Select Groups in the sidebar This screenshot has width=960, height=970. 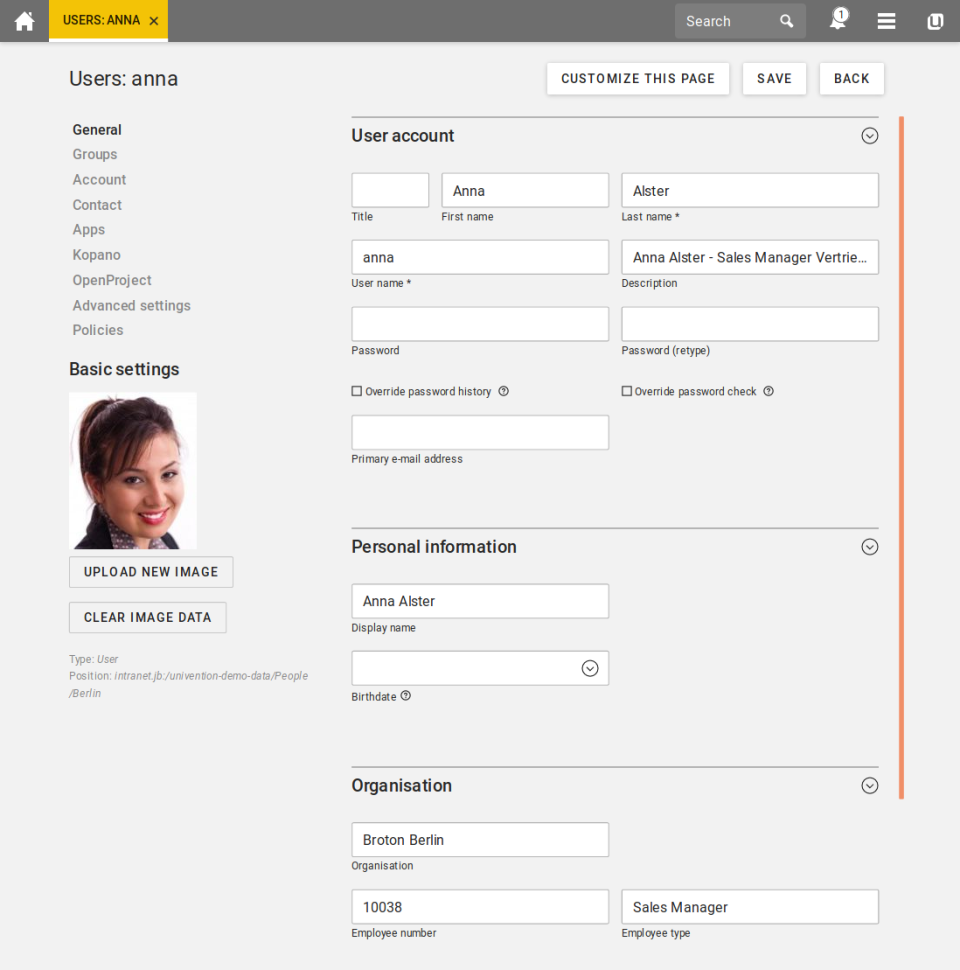point(94,154)
